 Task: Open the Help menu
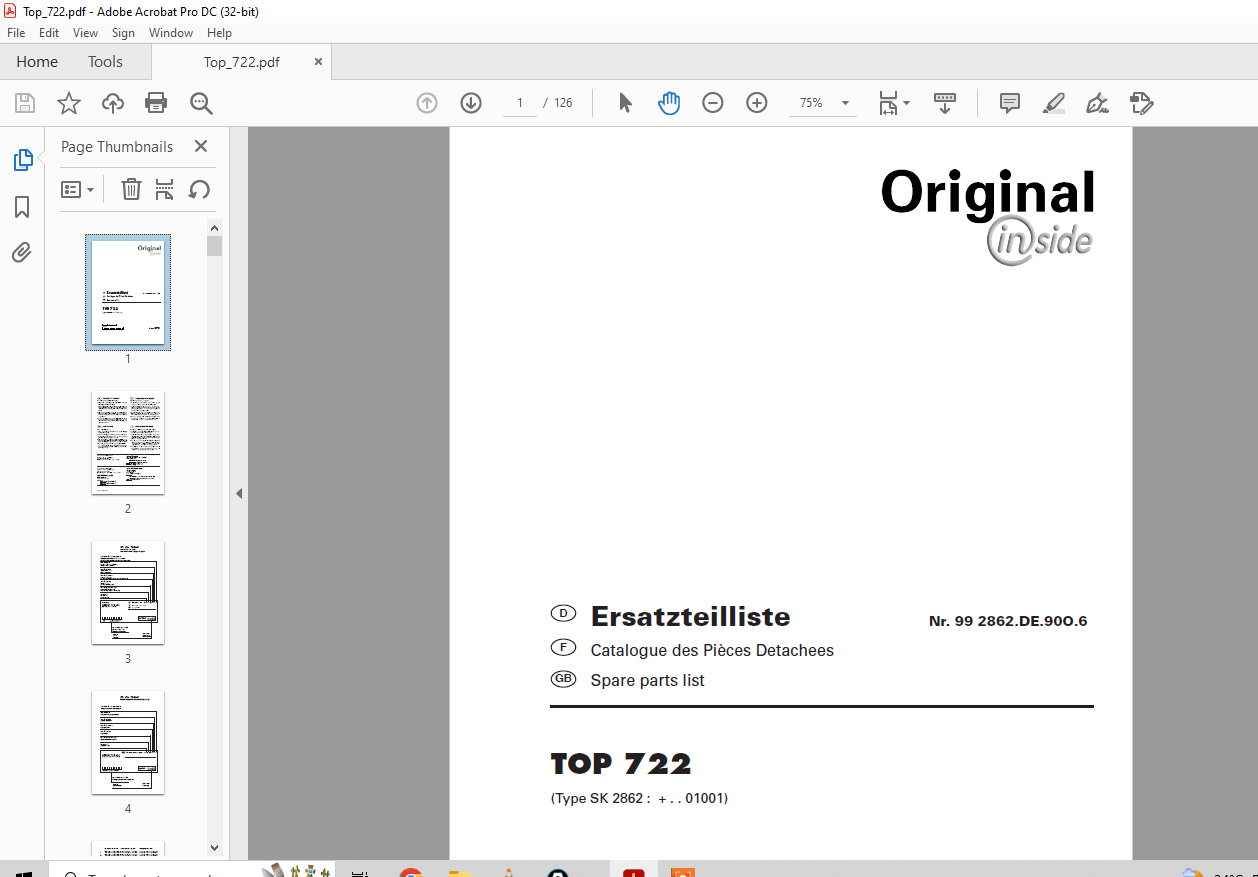tap(219, 33)
